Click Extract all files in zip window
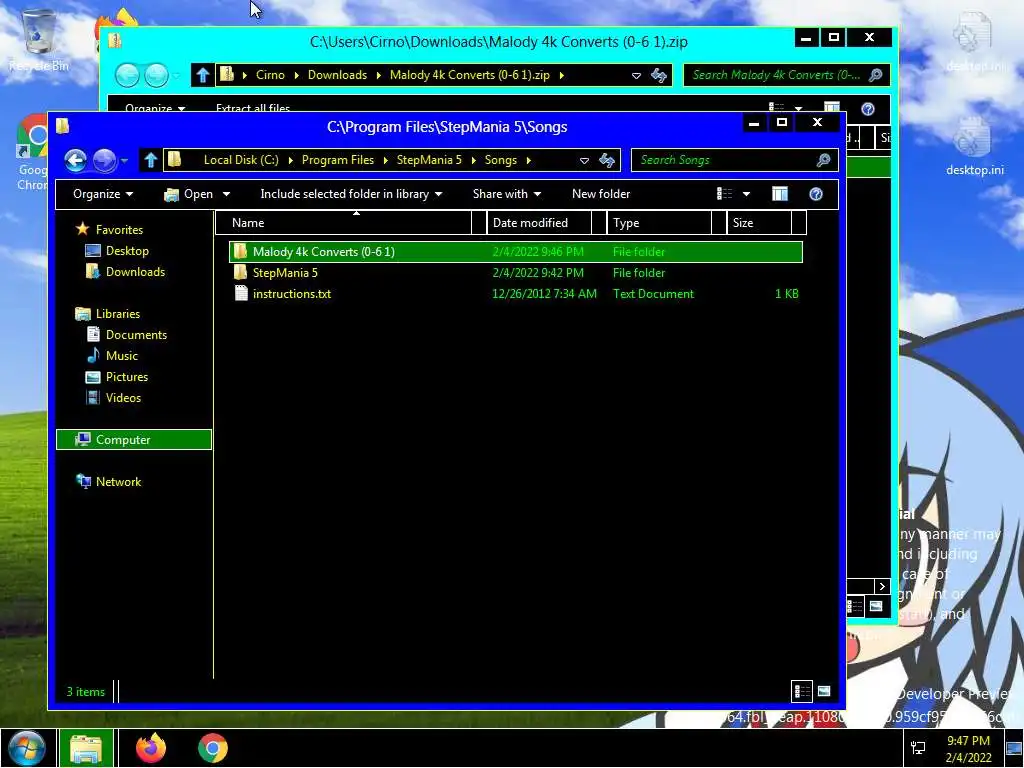Screen dimensions: 1024x768 [253, 108]
